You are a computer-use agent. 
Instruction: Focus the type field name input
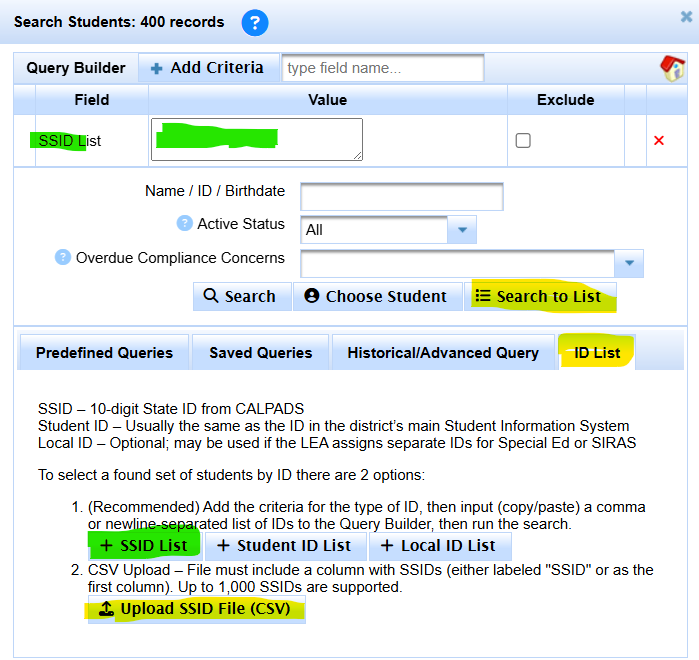click(x=383, y=68)
